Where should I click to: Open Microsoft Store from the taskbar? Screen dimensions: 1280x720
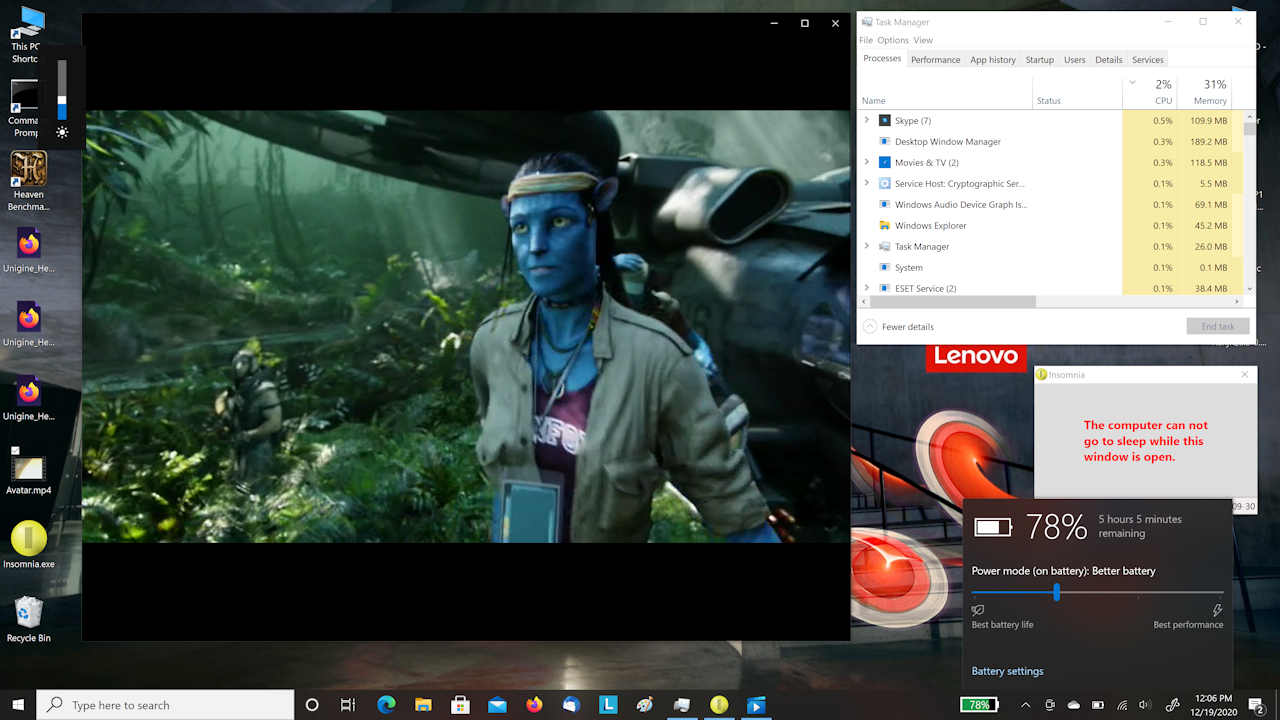click(460, 705)
